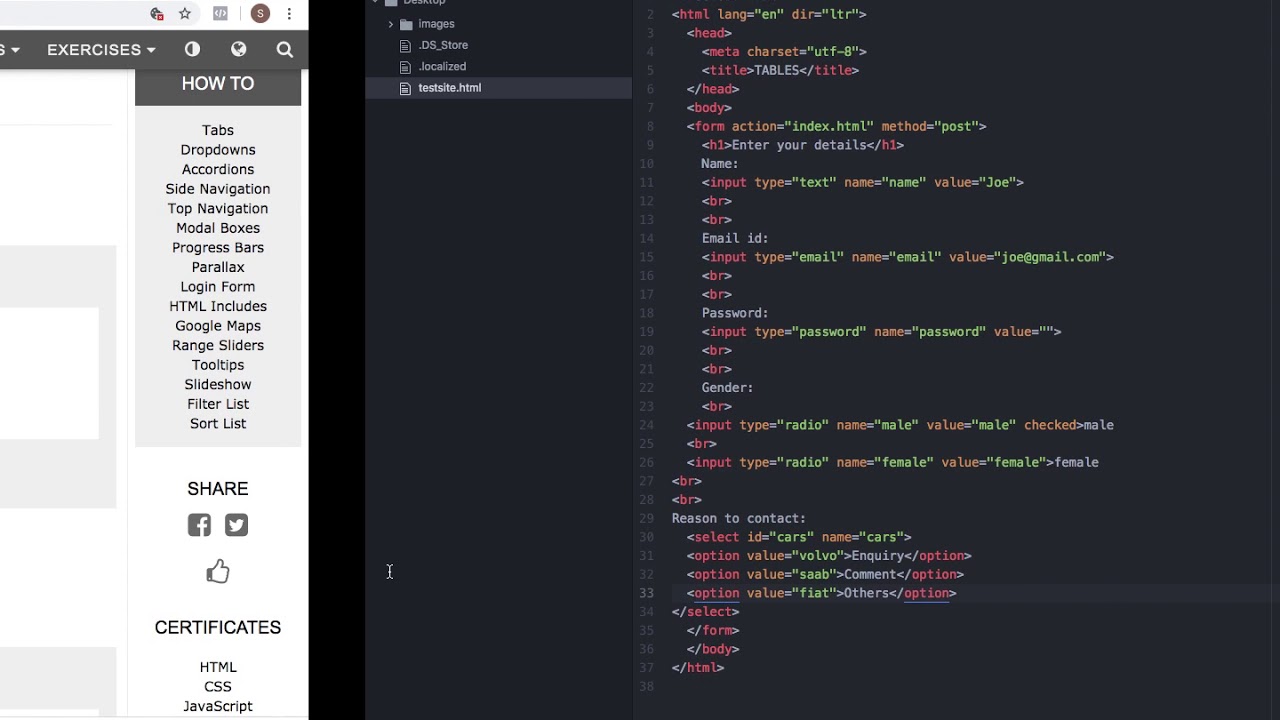
Task: Bookmark the page with the star icon
Action: coord(185,14)
